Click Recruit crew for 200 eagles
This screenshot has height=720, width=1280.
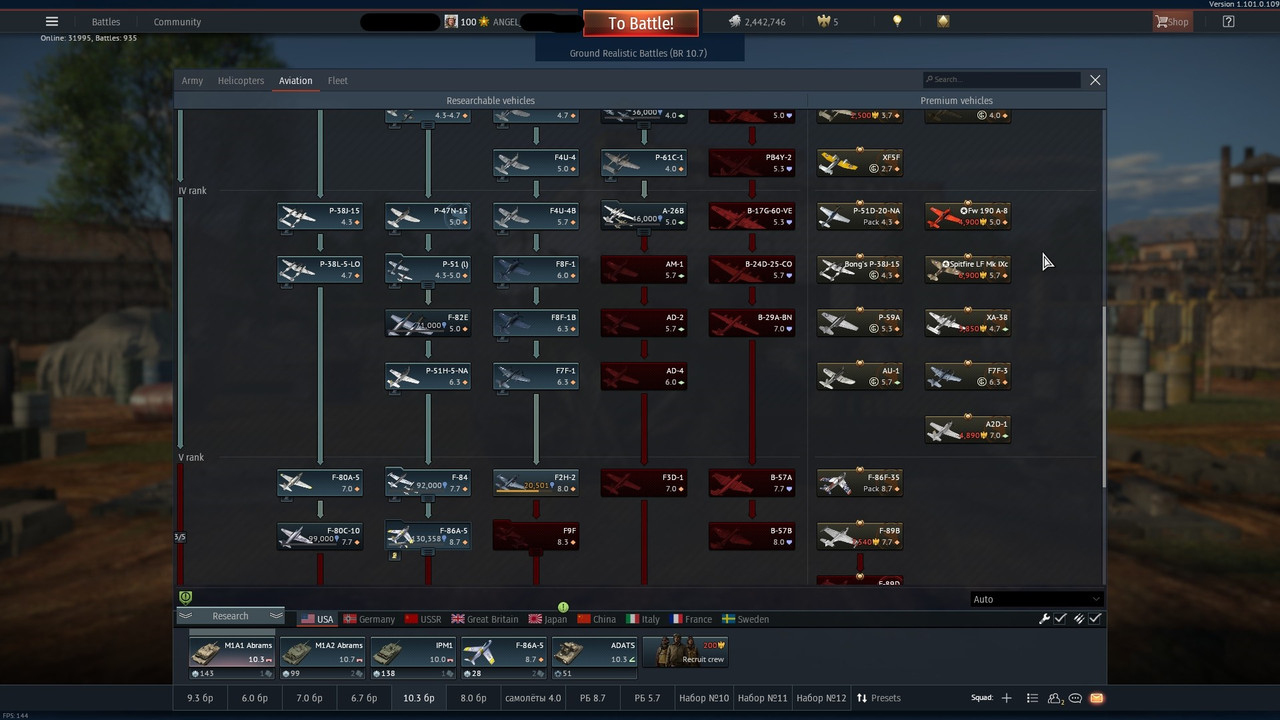pos(686,651)
